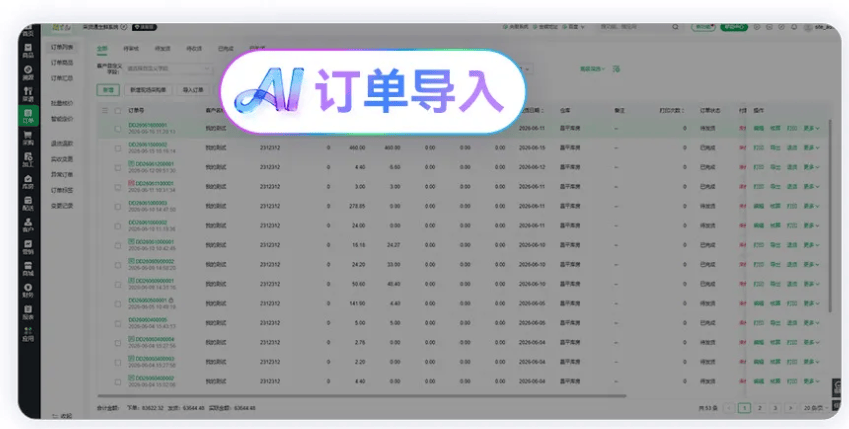The width and height of the screenshot is (849, 429).
Task: Open the column settings icon beside 高级筛选
Action: tap(616, 69)
